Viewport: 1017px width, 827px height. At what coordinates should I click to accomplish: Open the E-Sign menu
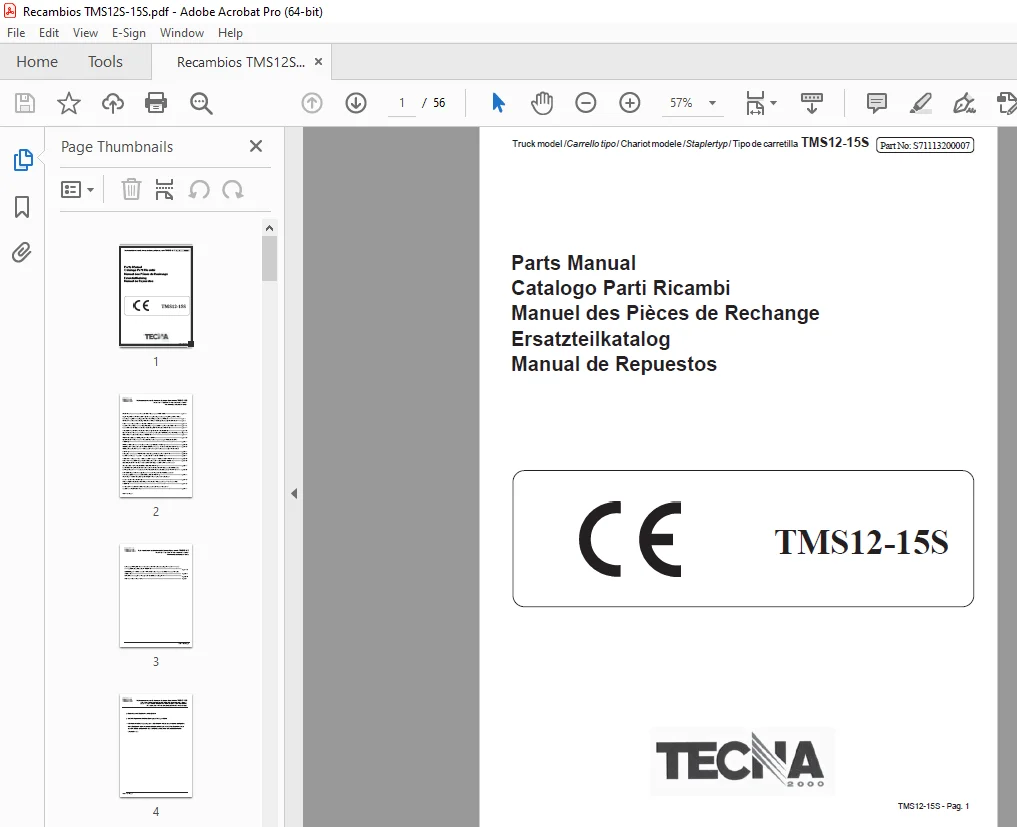click(128, 33)
